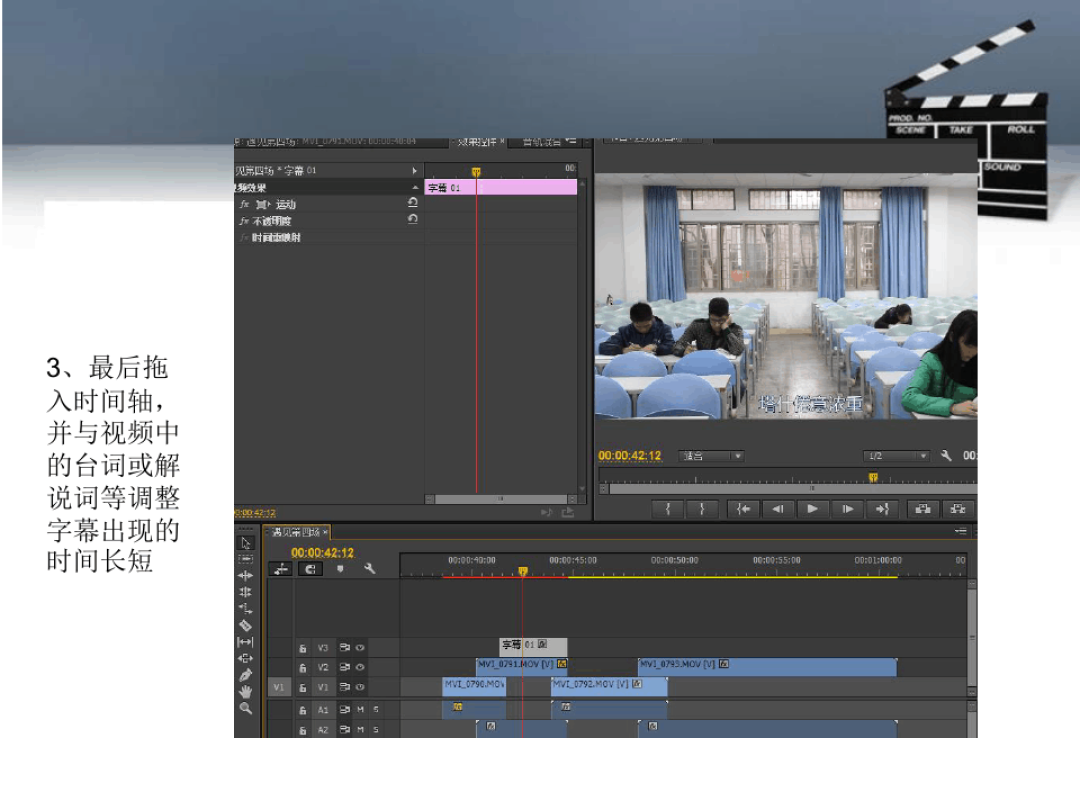This screenshot has width=1080, height=810.
Task: Open program monitor settings wrench
Action: point(946,455)
